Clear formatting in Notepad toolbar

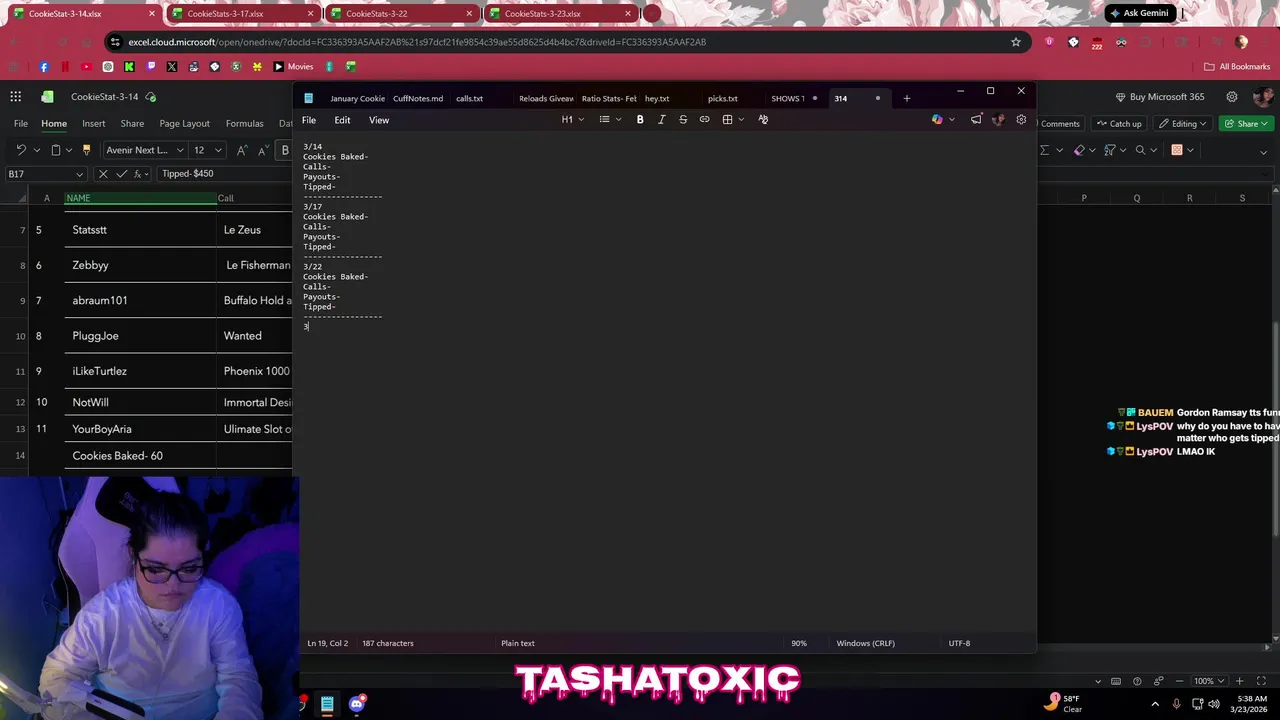[763, 119]
